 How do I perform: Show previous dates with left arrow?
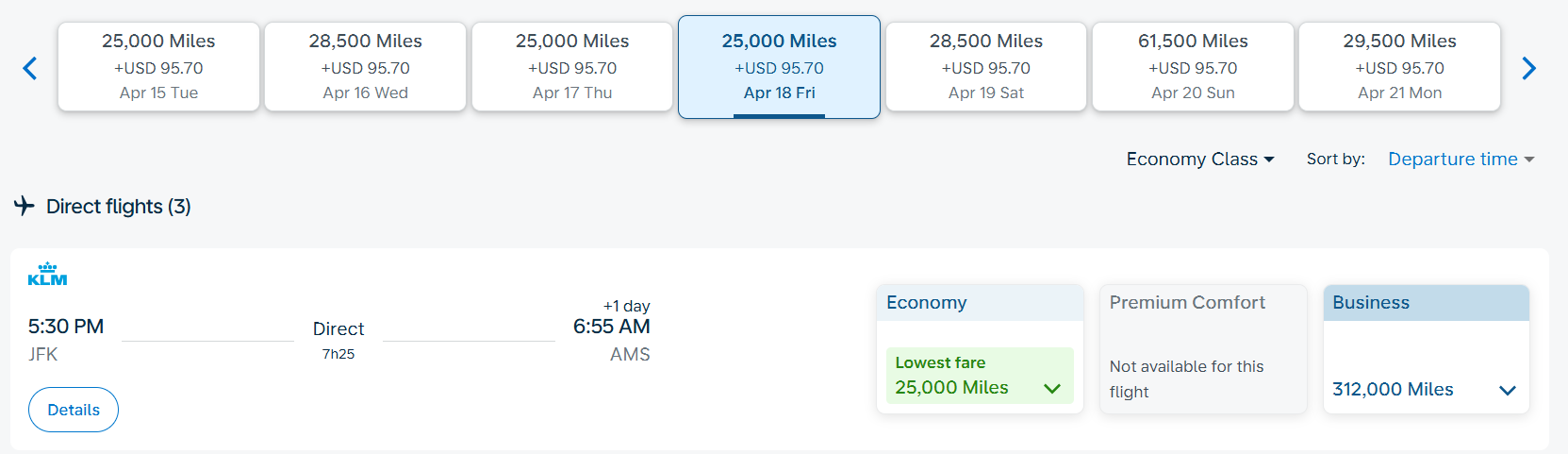(x=30, y=68)
